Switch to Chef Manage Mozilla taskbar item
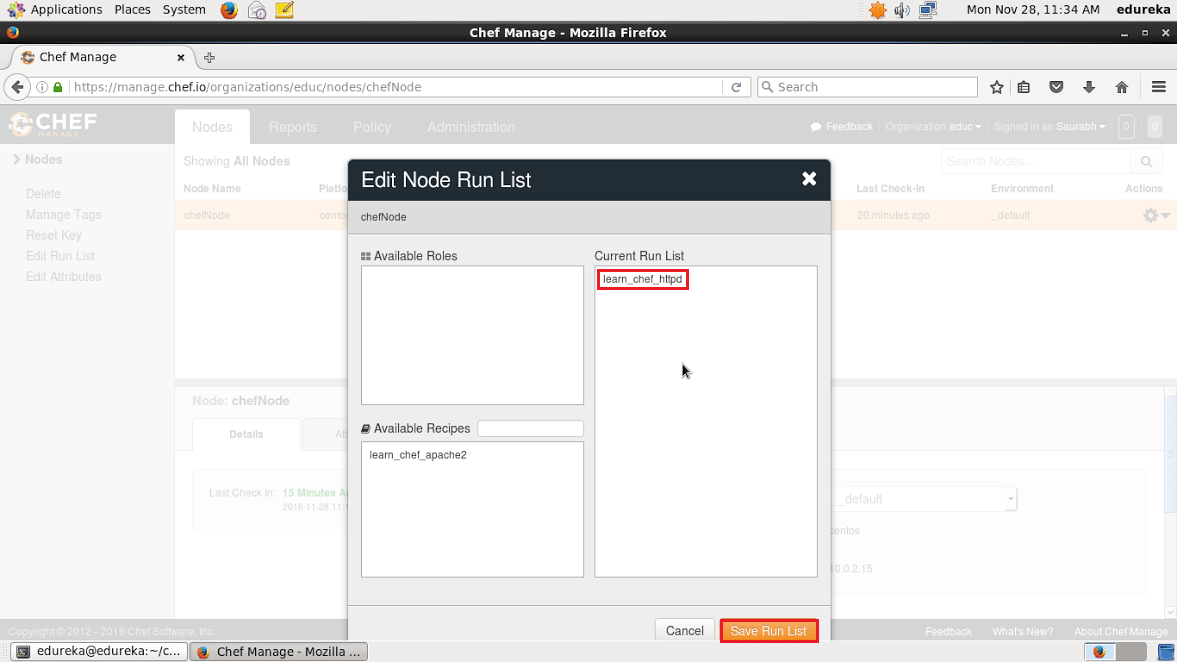The width and height of the screenshot is (1177, 662). point(278,651)
